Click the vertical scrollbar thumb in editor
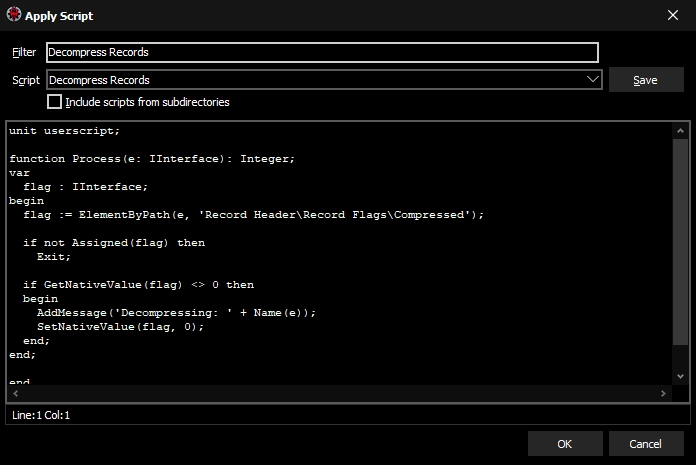This screenshot has width=696, height=465. click(680, 240)
